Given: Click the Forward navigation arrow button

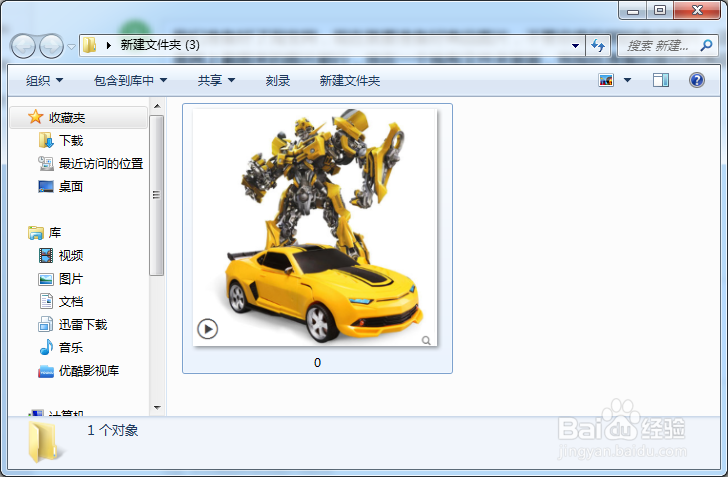Looking at the screenshot, I should point(51,46).
